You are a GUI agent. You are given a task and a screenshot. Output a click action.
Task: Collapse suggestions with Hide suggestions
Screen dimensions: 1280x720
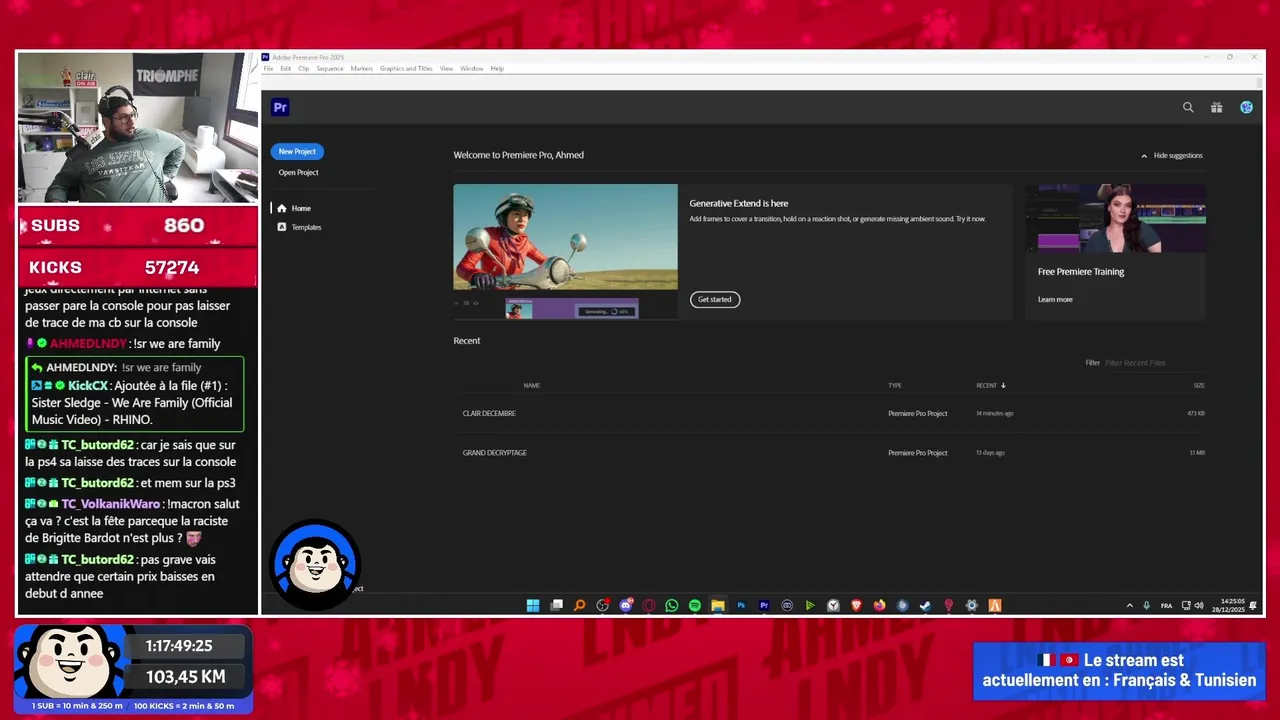[1171, 155]
